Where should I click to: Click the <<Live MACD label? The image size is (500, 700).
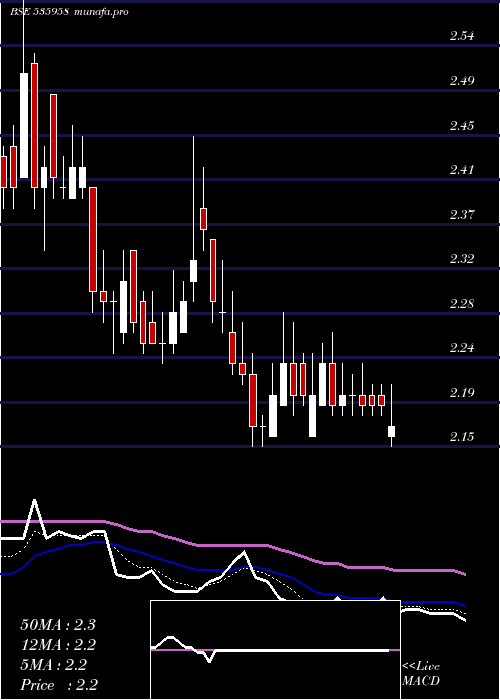pyautogui.click(x=421, y=673)
